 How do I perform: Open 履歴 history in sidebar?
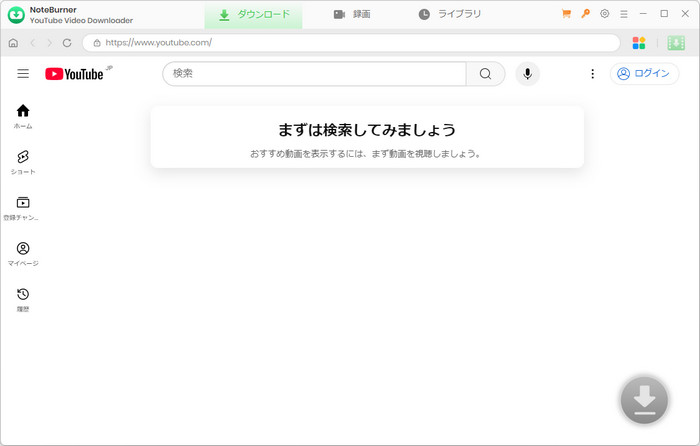[x=23, y=300]
